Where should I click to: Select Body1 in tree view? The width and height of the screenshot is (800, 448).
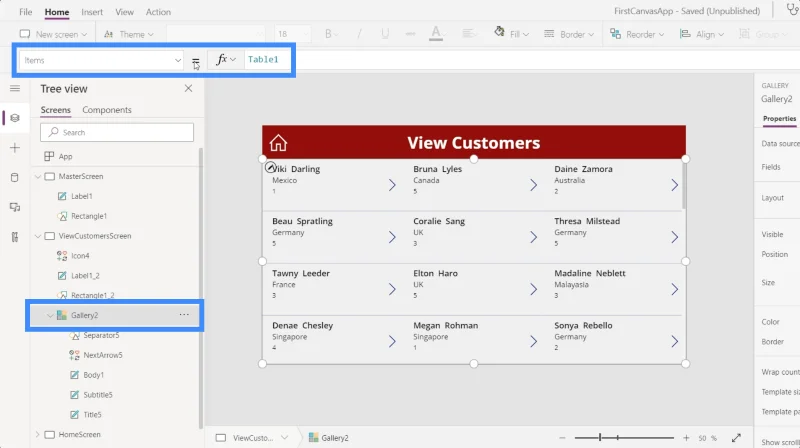click(x=93, y=375)
